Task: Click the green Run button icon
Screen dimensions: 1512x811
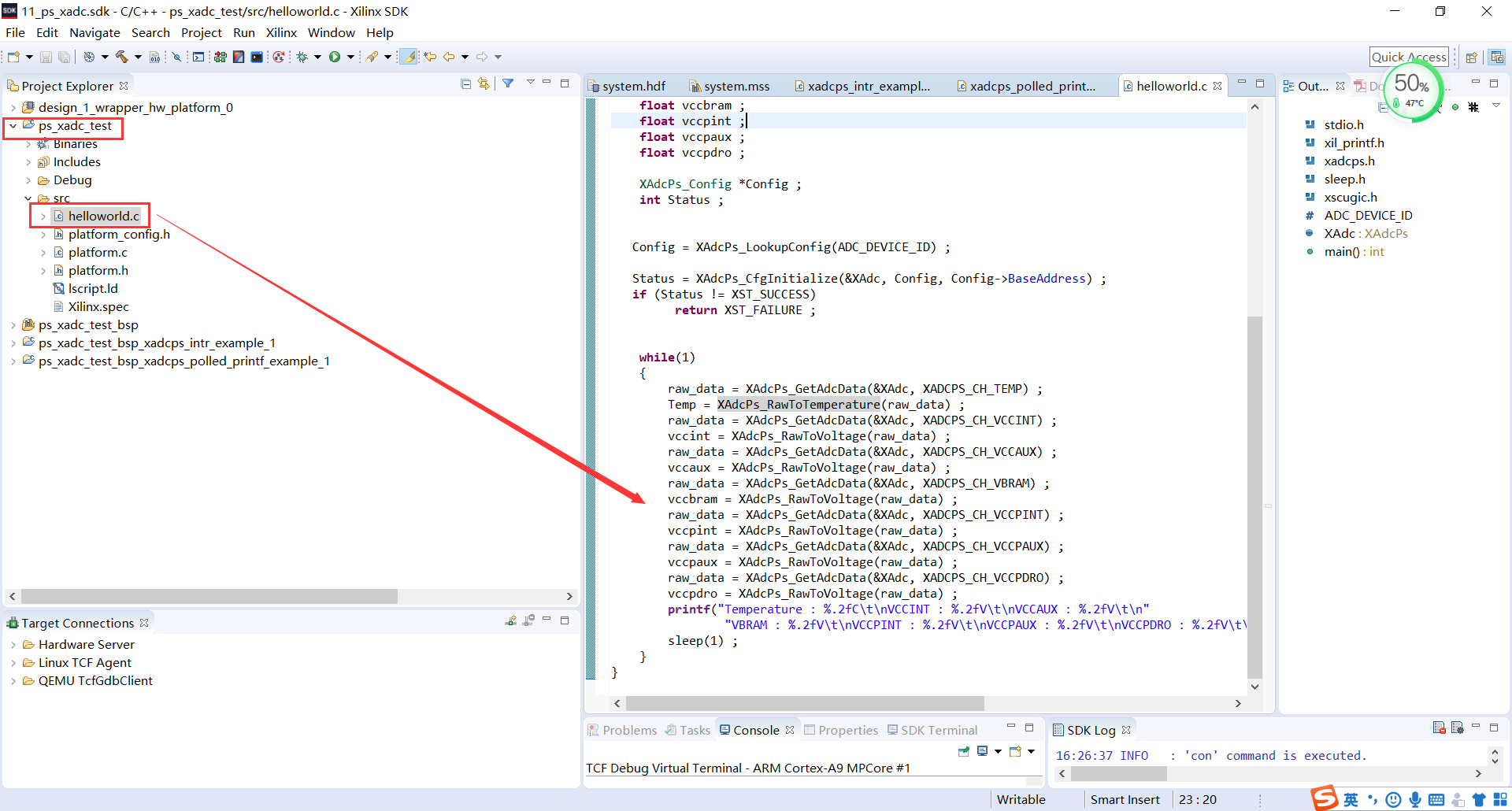Action: [335, 57]
